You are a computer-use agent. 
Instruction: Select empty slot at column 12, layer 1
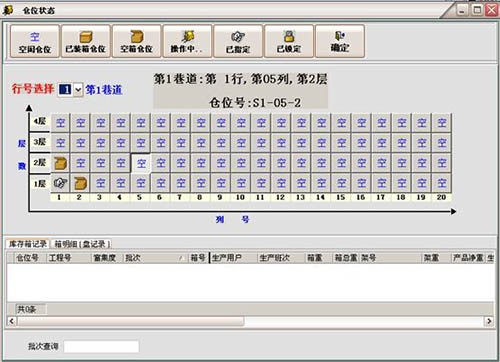(x=281, y=183)
